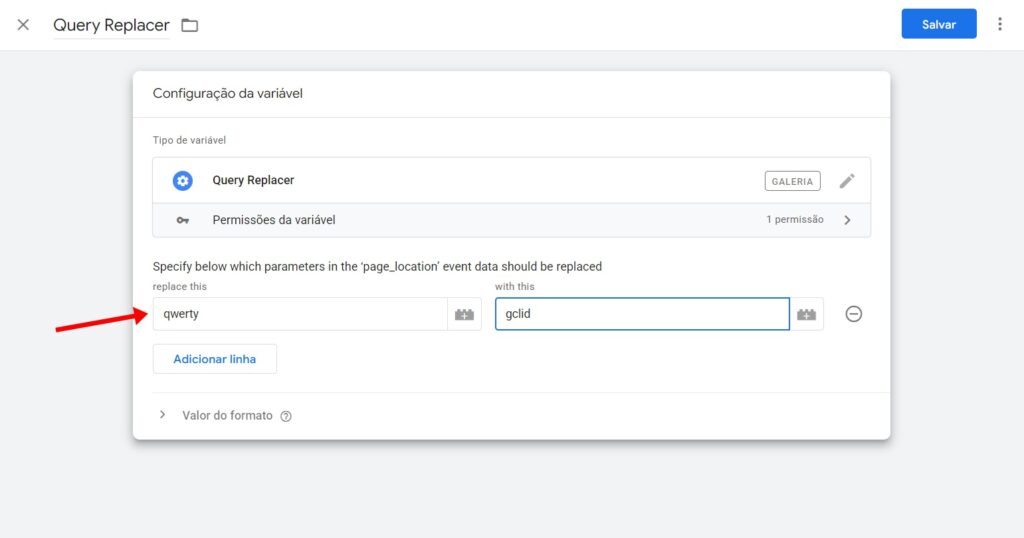The height and width of the screenshot is (538, 1024).
Task: Insert variable via icon beside gclid field
Action: click(806, 314)
